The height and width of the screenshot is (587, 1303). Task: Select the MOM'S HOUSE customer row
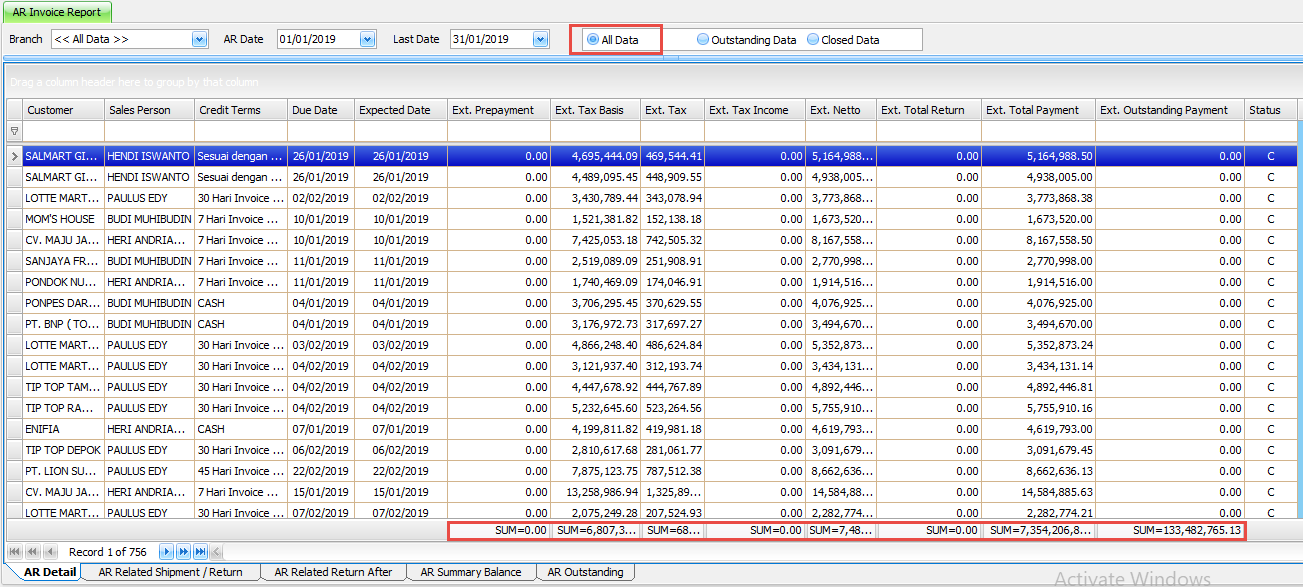pos(652,219)
